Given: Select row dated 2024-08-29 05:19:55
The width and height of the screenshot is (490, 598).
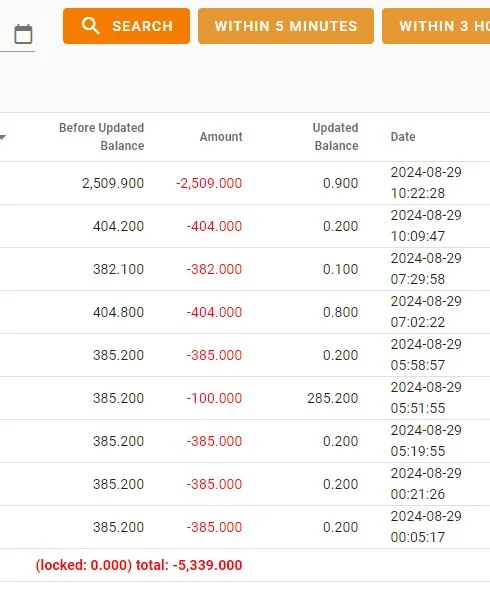Looking at the screenshot, I should (245, 441).
